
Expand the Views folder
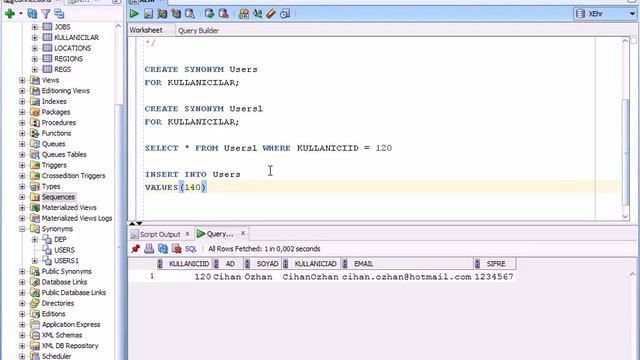click(22, 80)
